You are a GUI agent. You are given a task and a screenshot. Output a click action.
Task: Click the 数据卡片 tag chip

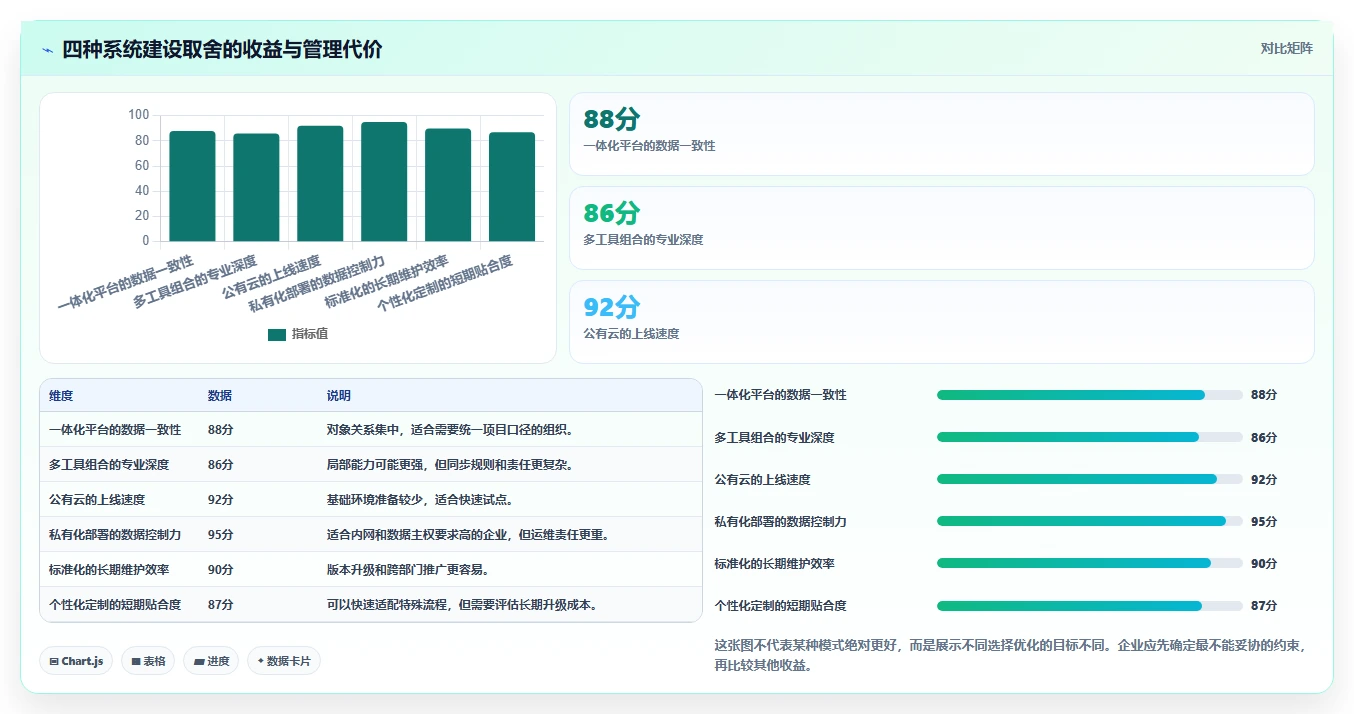284,661
